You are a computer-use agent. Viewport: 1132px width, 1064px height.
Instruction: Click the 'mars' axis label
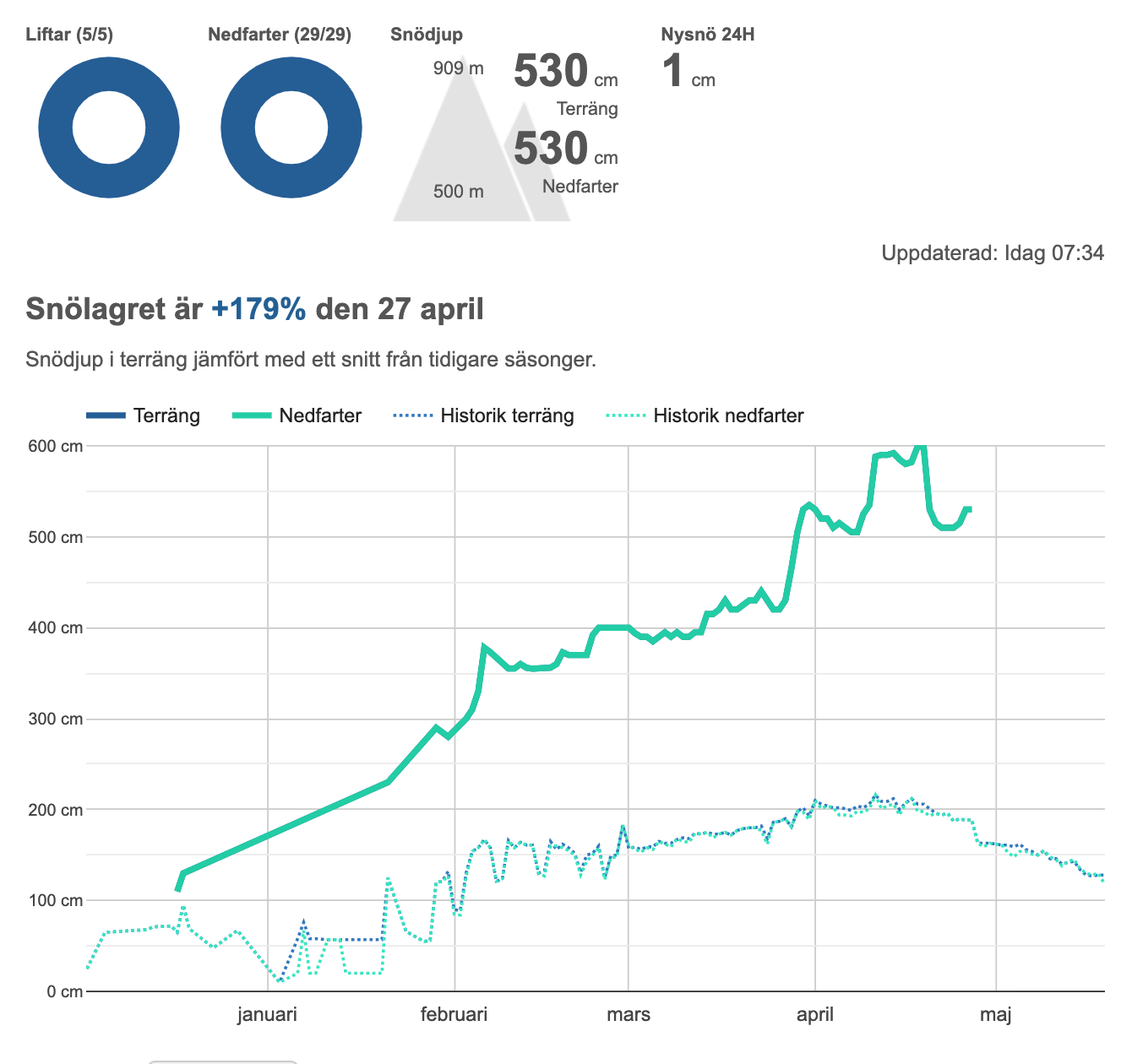click(629, 1014)
